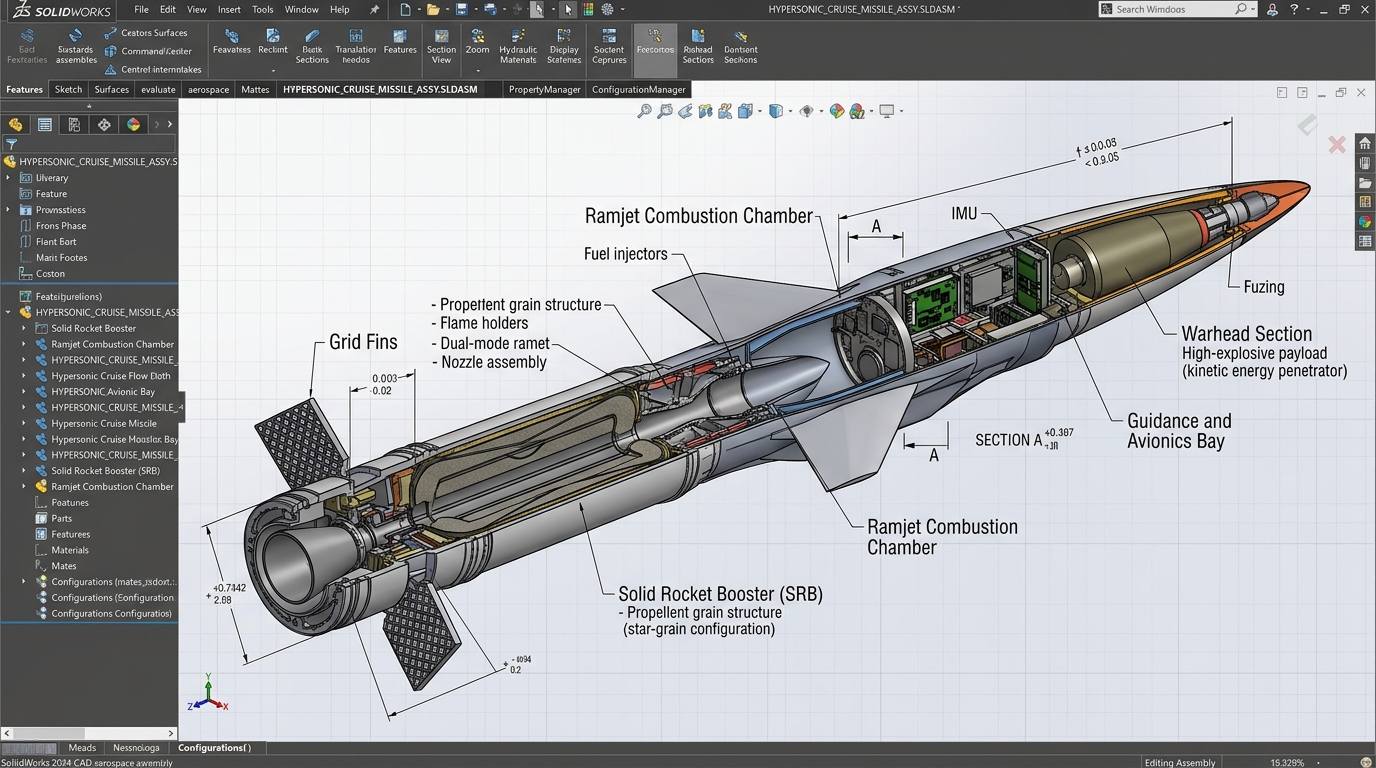Click the Print icon
Screen dimensions: 1376x768
point(489,9)
